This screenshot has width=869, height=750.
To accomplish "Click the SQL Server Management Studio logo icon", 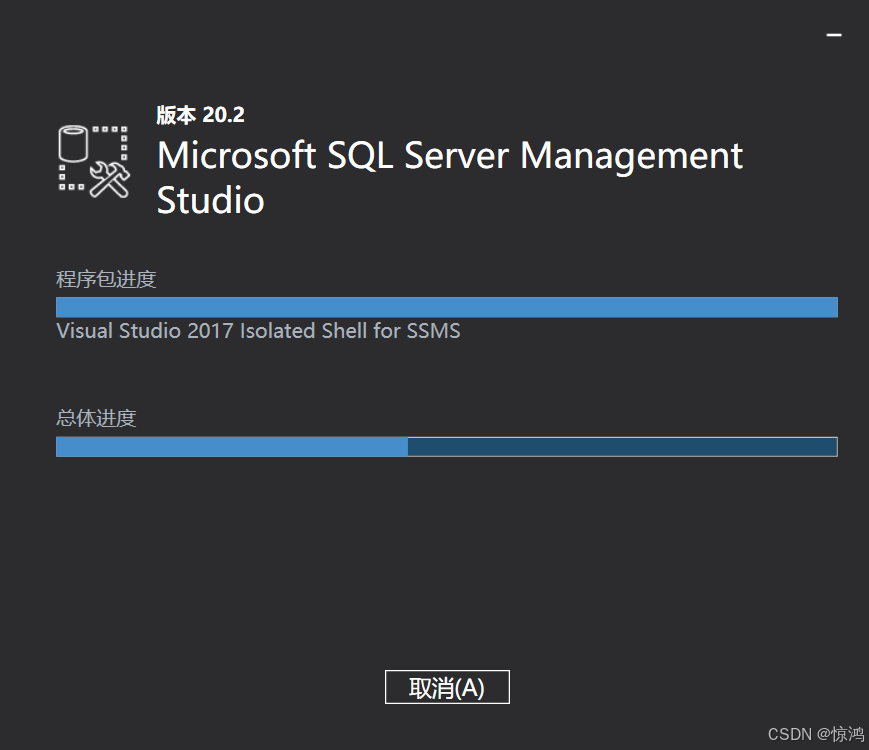I will coord(94,162).
